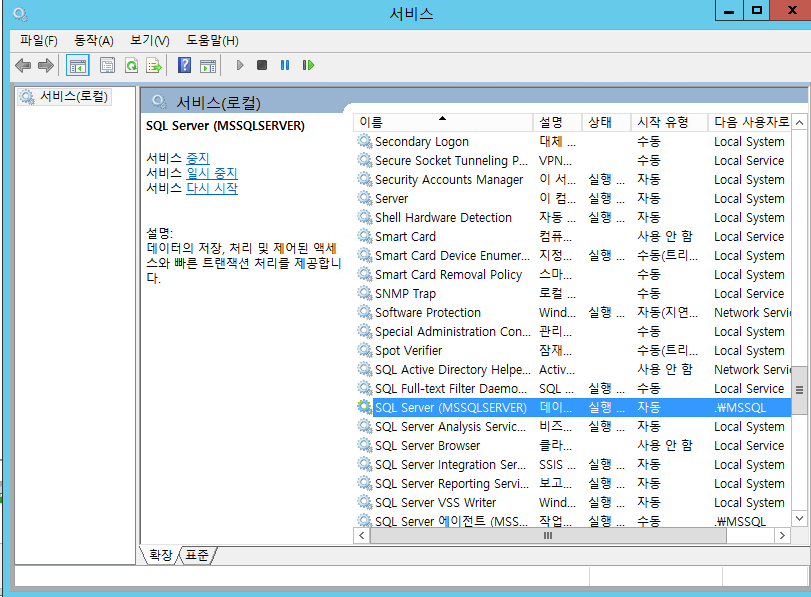The height and width of the screenshot is (597, 811).
Task: Switch to the 확장 tab
Action: 160,555
